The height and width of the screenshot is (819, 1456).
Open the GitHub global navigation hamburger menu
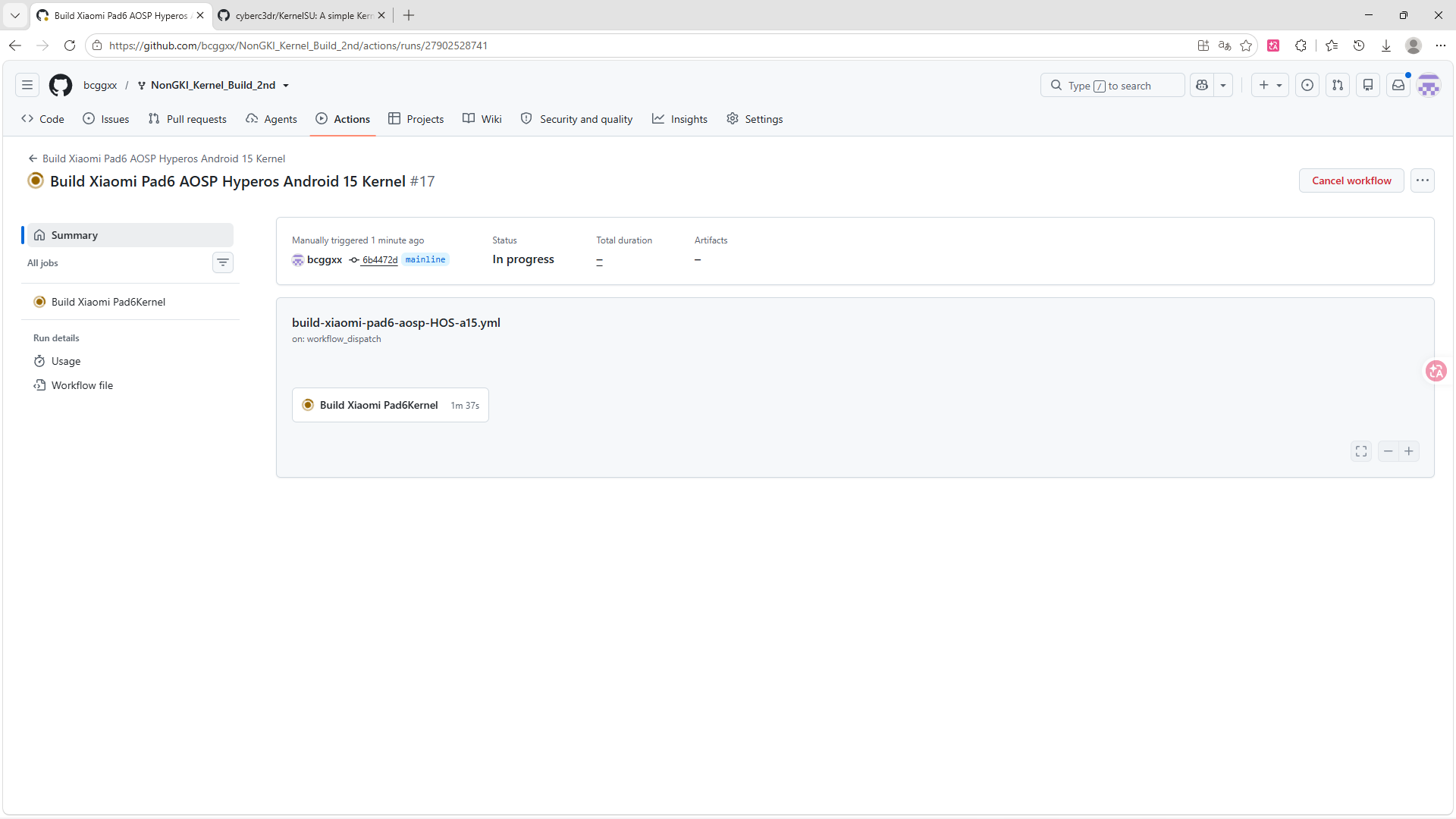[27, 86]
